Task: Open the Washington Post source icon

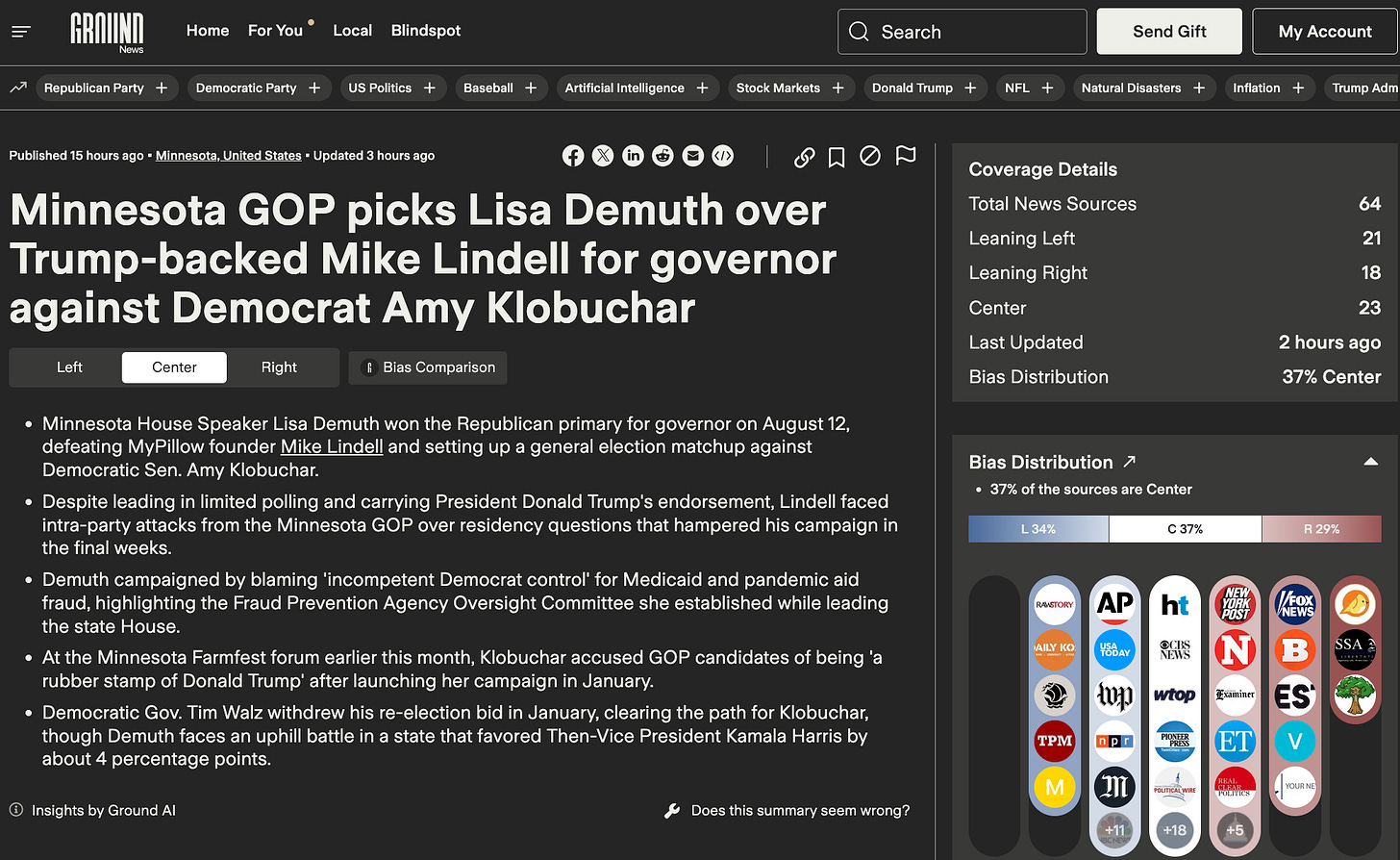Action: tap(1114, 696)
